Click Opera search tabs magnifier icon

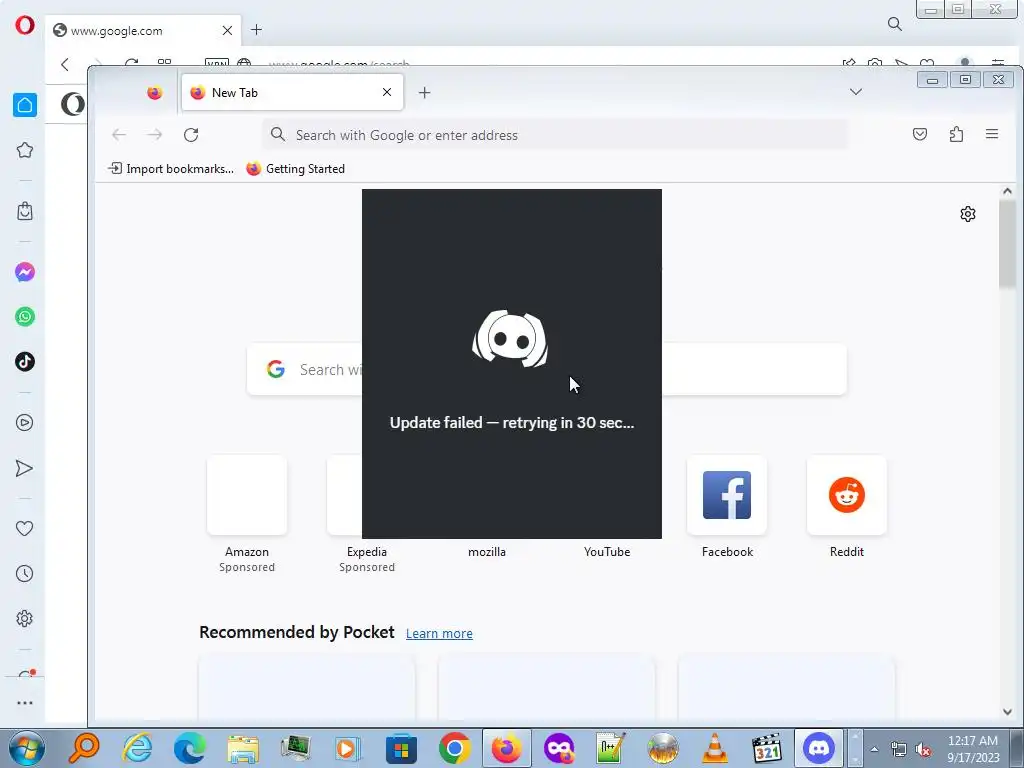click(895, 24)
